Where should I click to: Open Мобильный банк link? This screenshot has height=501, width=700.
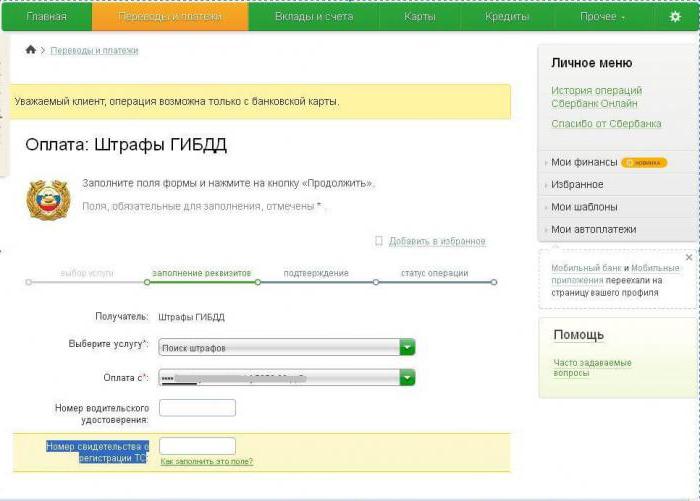tap(586, 268)
